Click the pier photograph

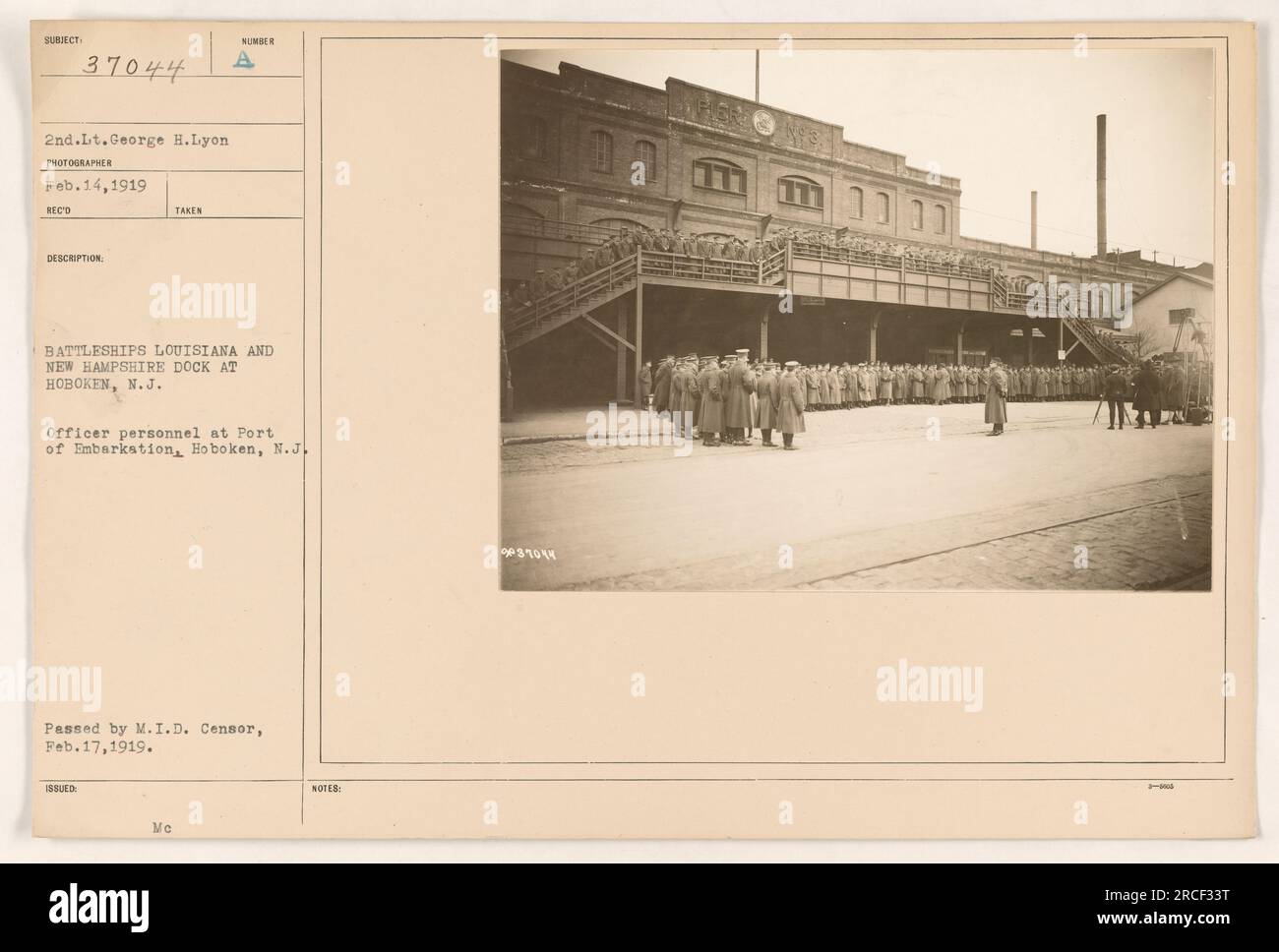(x=856, y=320)
